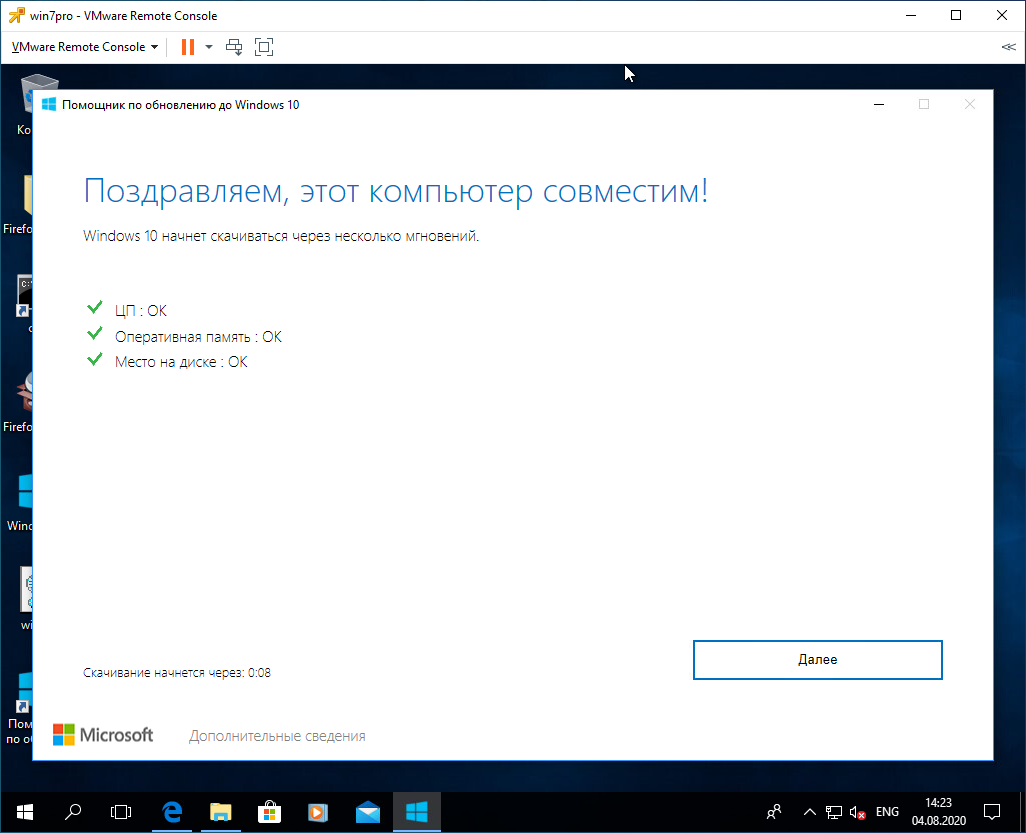The image size is (1026, 833).
Task: Click the download countdown timer text
Action: (x=177, y=673)
